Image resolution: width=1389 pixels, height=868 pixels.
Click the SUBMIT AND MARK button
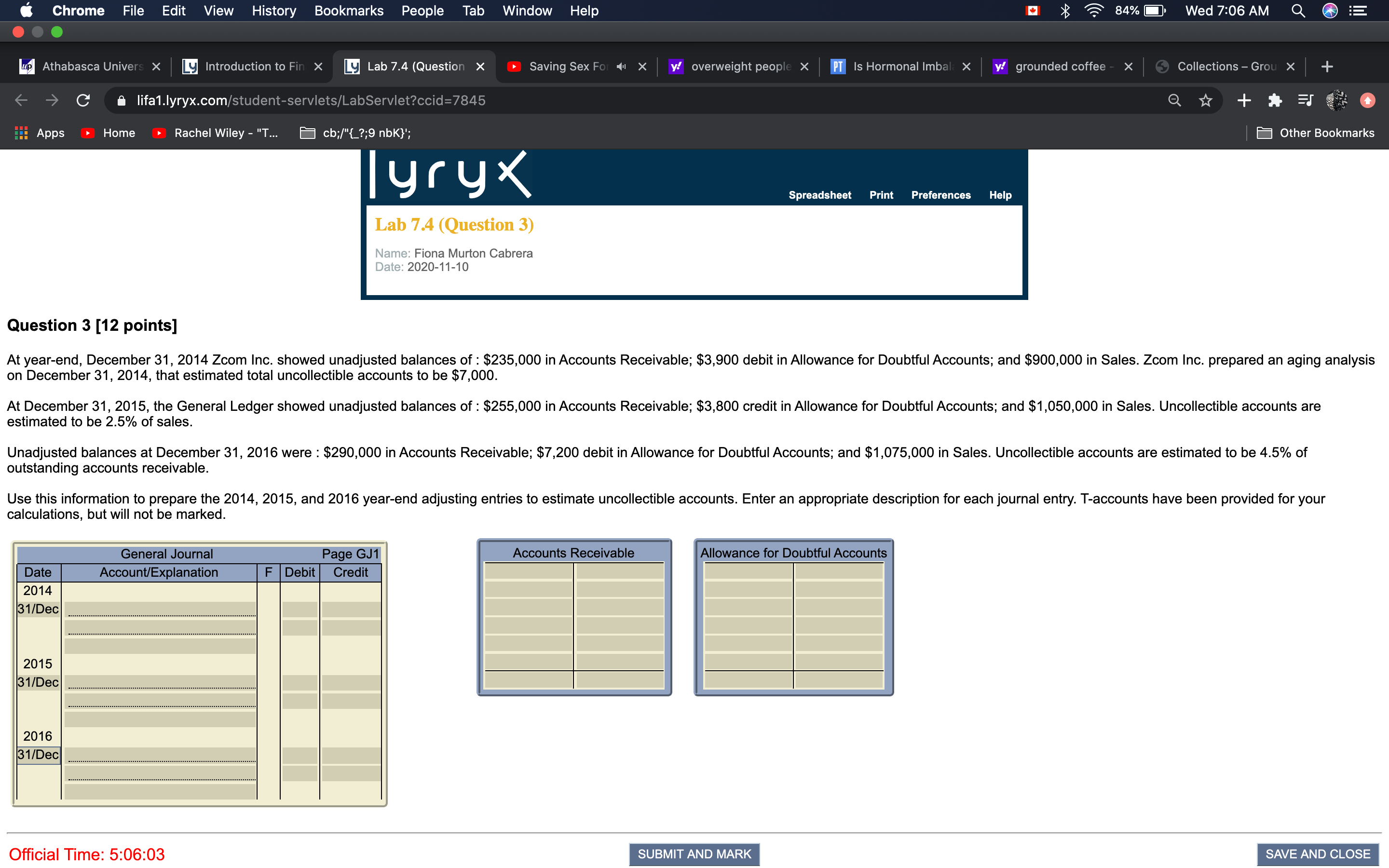pos(694,854)
